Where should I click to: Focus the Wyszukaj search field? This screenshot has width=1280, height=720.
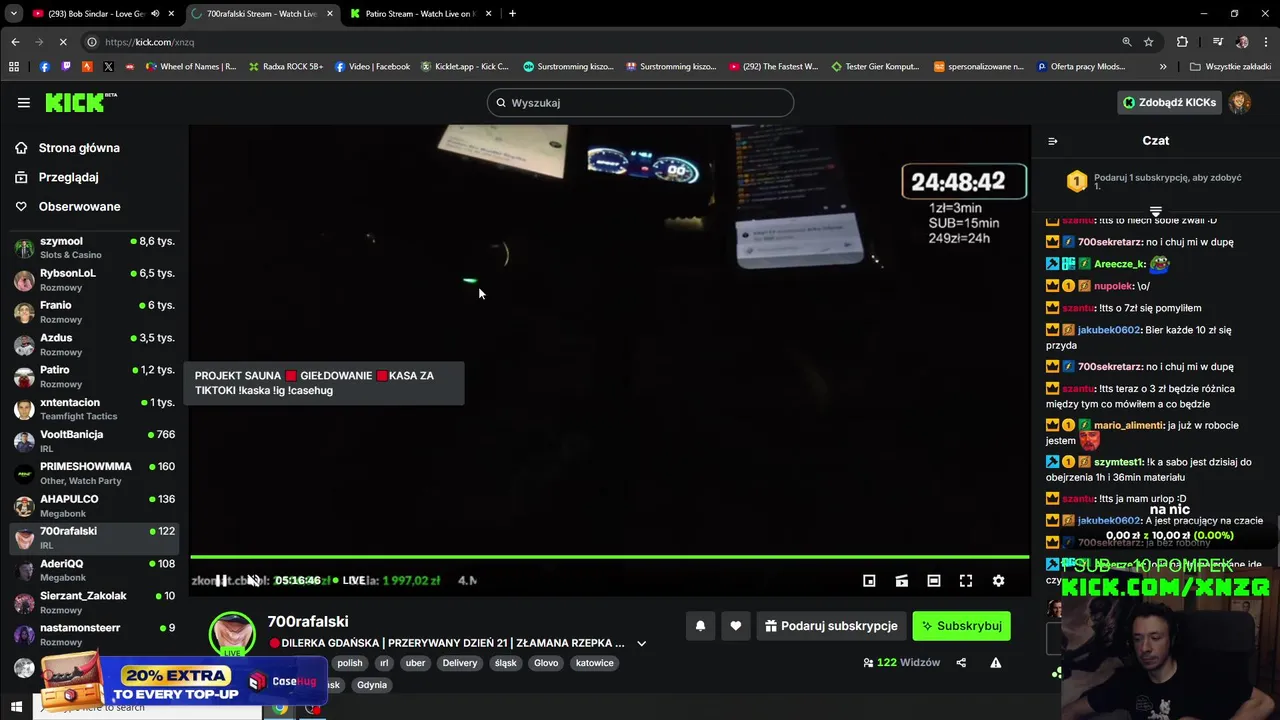click(640, 102)
